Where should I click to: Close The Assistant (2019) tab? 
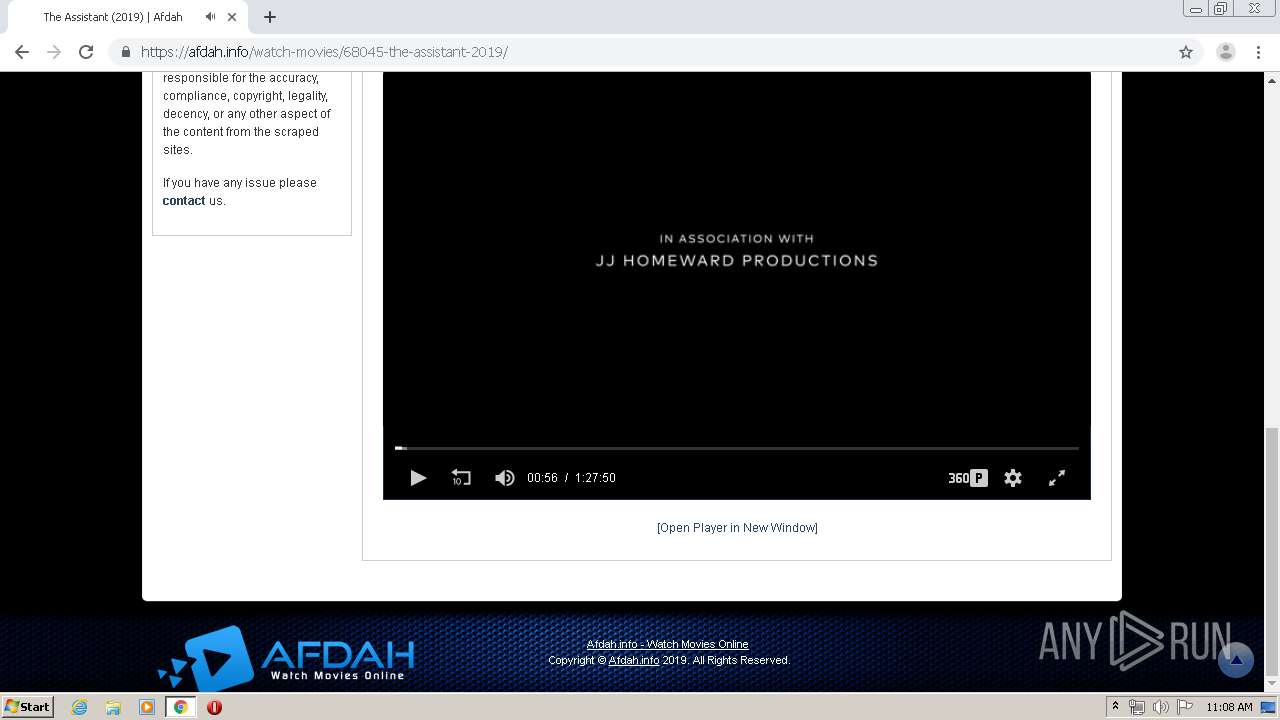click(x=232, y=17)
